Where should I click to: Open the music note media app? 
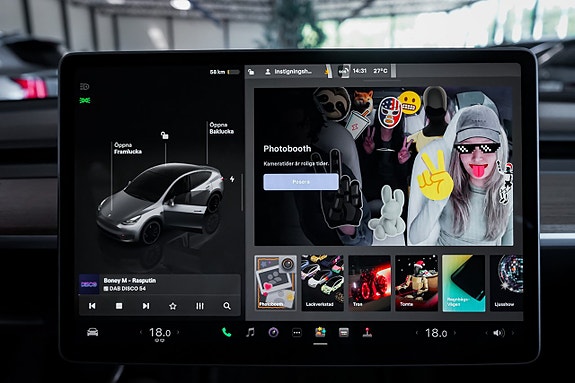[250, 332]
